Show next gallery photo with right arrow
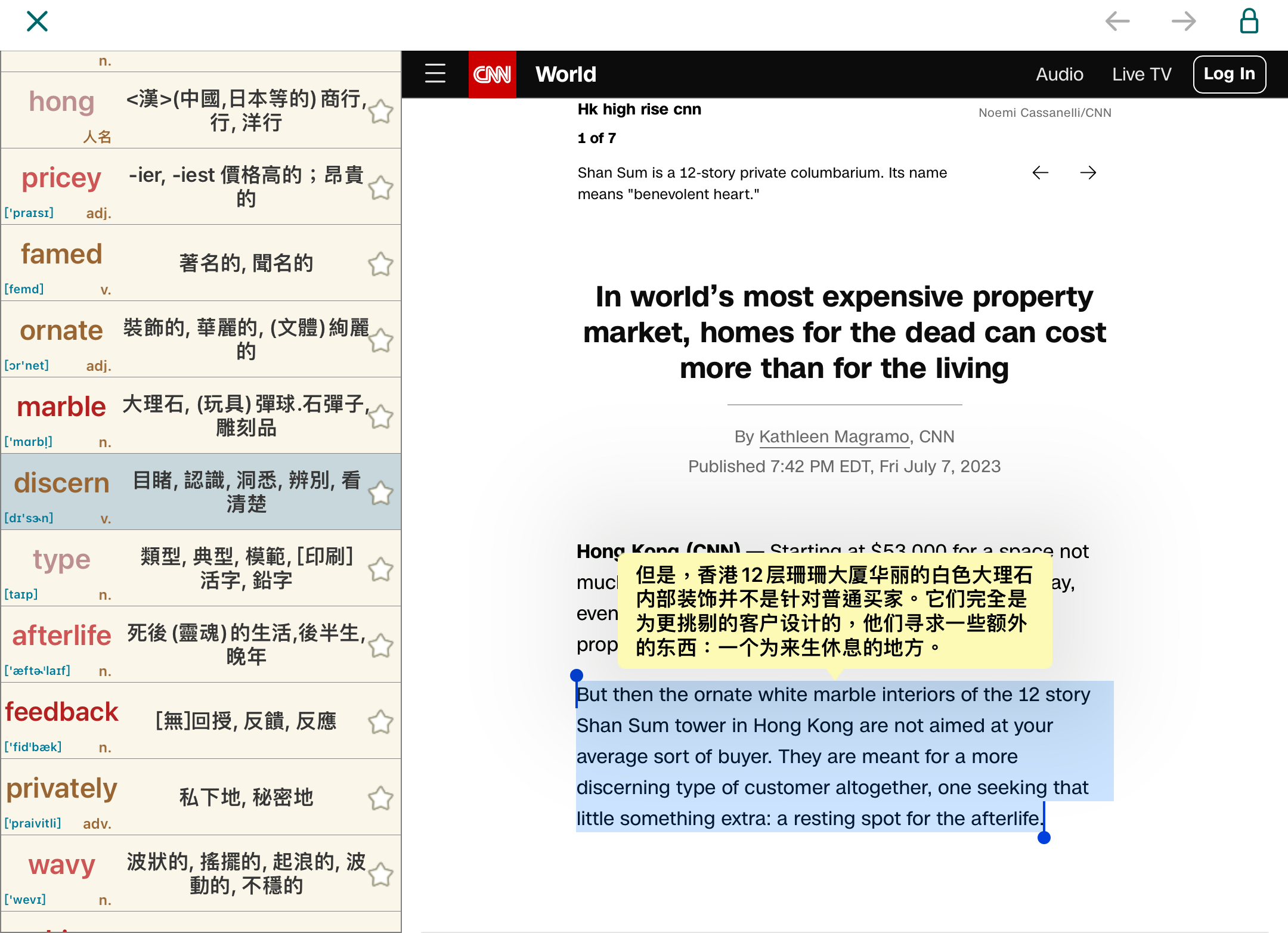Screen dimensions: 1288x933 tap(1088, 173)
